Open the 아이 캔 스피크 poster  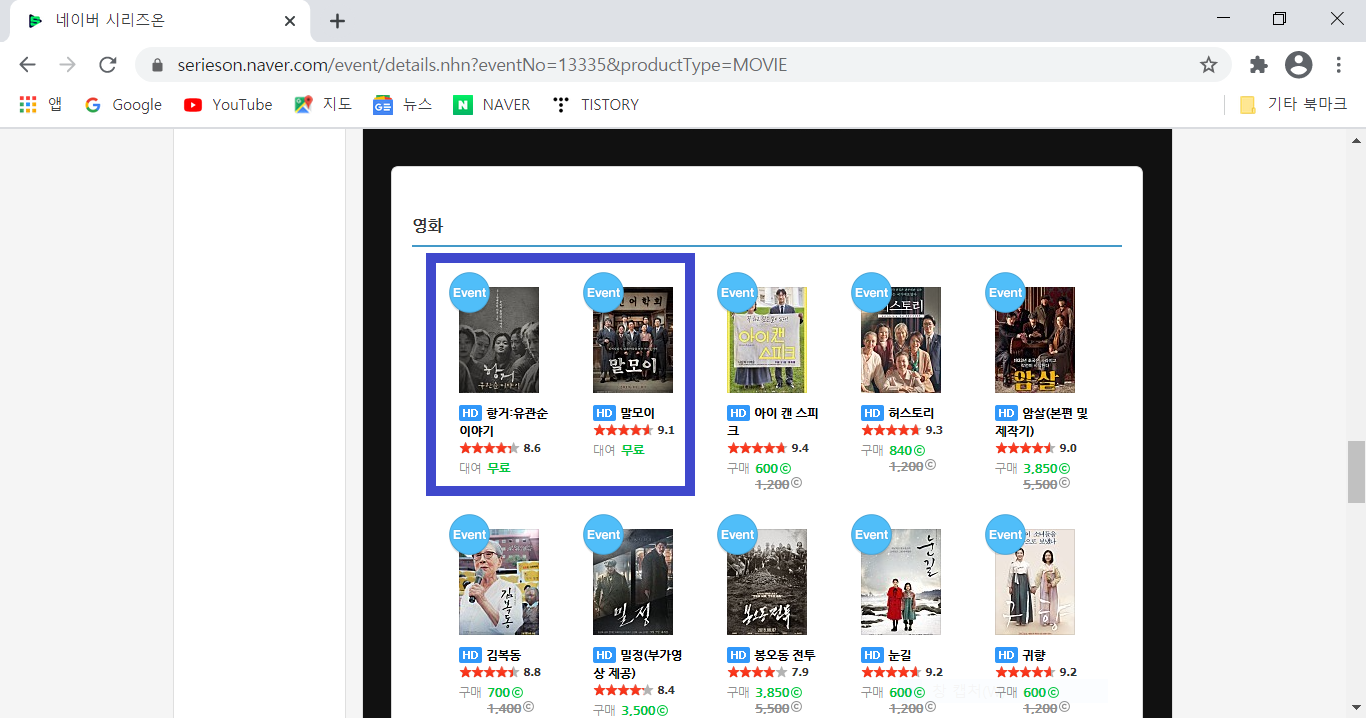(767, 340)
